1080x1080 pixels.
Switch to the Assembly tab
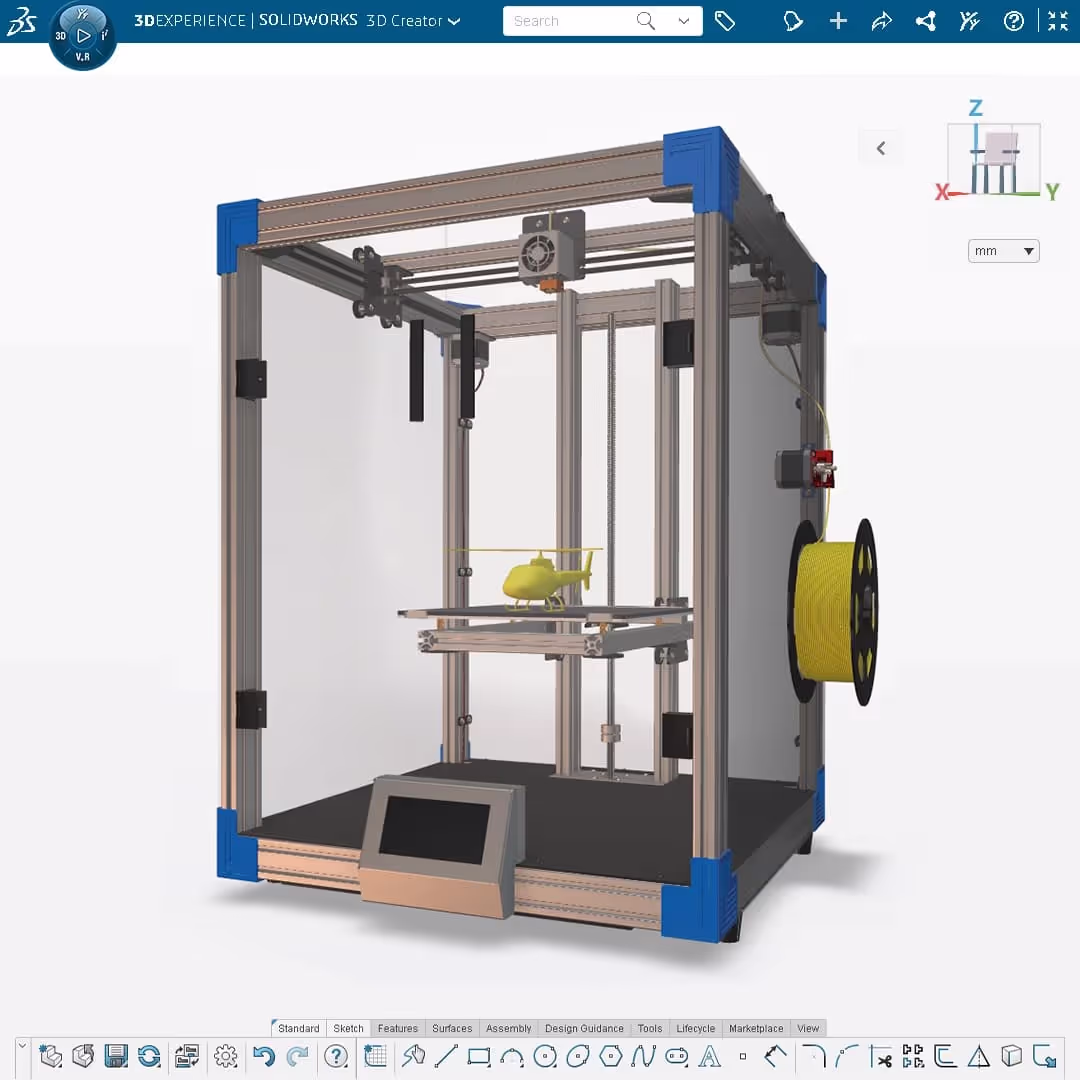click(x=508, y=1028)
